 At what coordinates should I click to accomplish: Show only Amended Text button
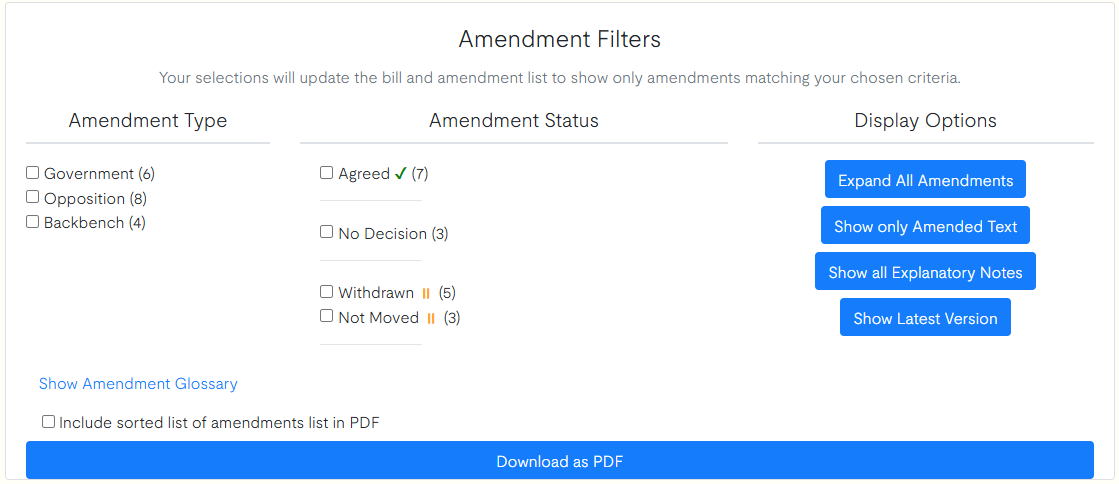tap(925, 226)
